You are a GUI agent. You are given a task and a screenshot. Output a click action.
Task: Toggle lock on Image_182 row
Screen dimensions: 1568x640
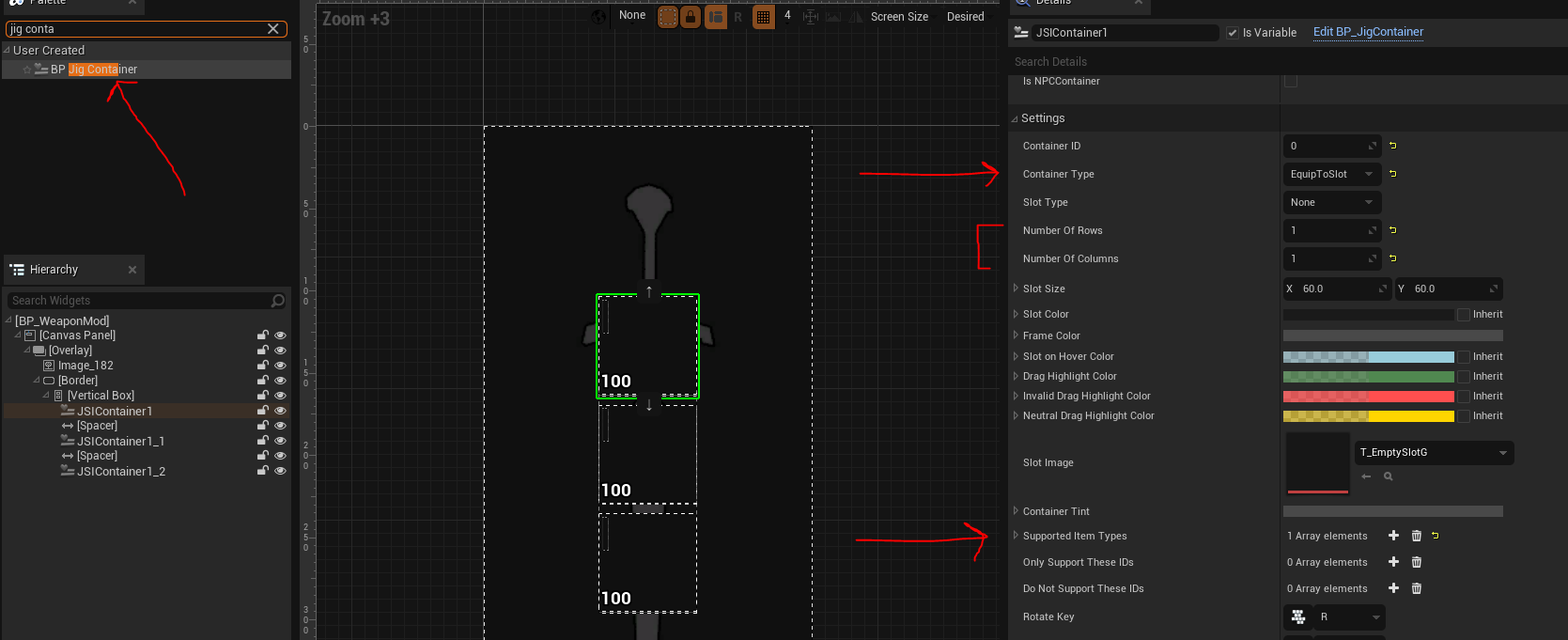point(263,366)
